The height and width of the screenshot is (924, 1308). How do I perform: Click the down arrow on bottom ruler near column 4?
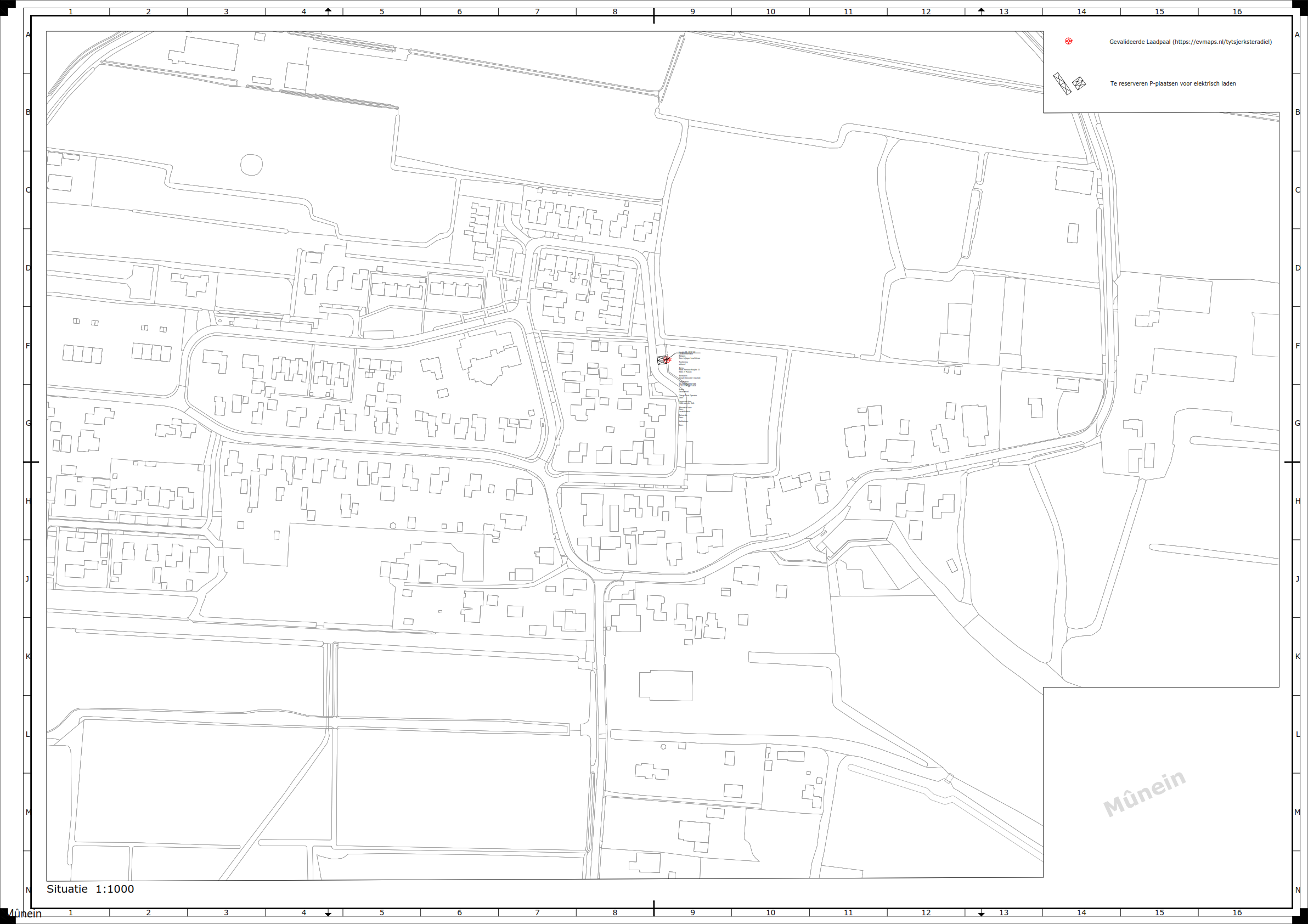328,913
